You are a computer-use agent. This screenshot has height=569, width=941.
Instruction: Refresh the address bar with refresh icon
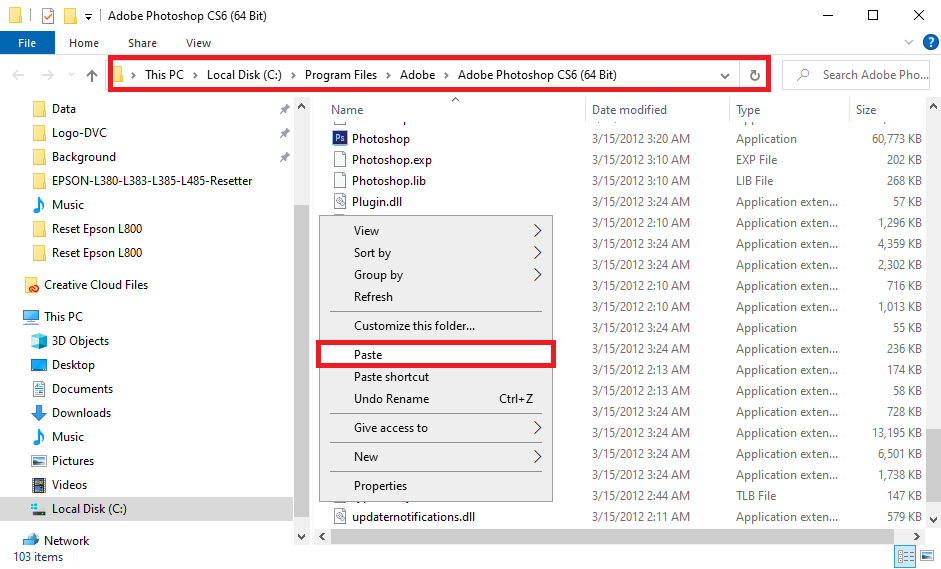(754, 75)
